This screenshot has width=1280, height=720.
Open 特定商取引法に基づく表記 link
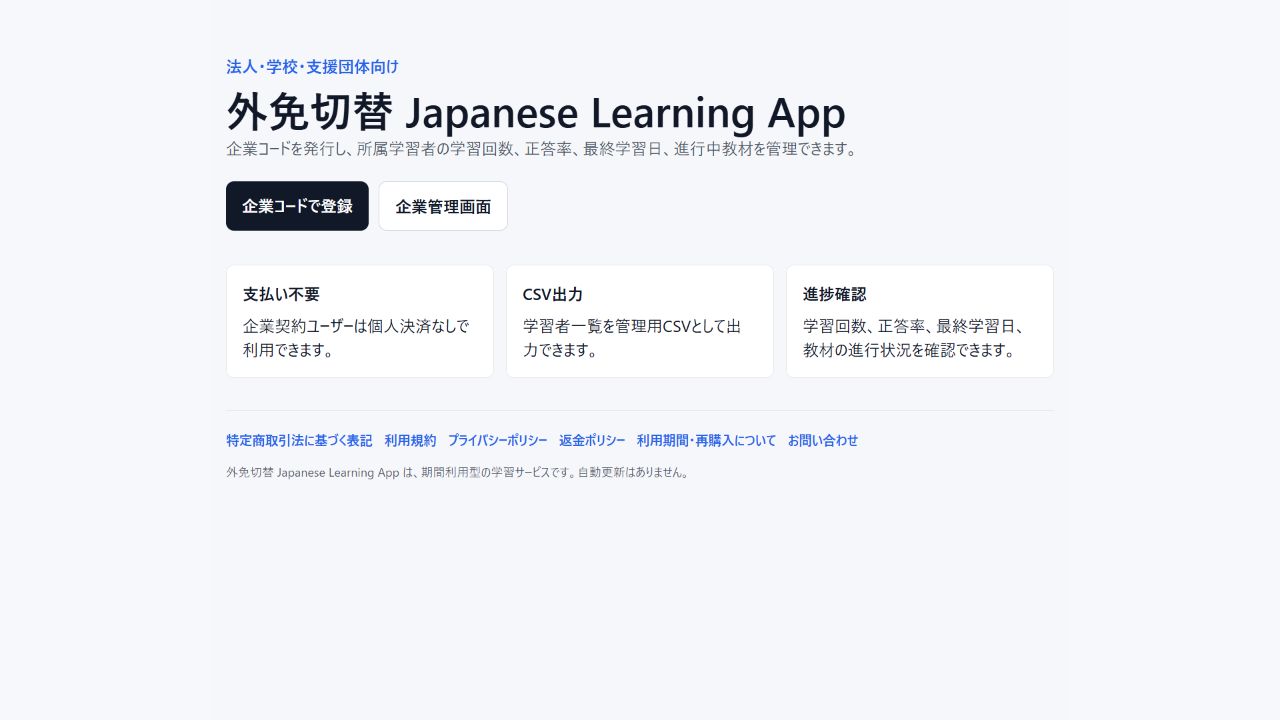299,440
